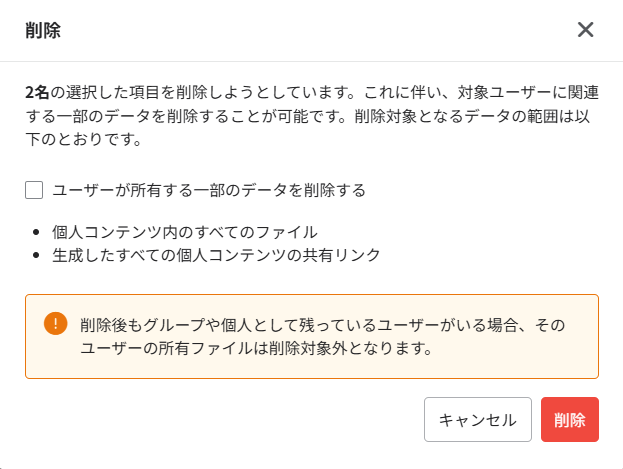Click the description sentence これに伴い、対象ユーザーに関連
Viewport: 623px width, 469px height.
point(481,92)
